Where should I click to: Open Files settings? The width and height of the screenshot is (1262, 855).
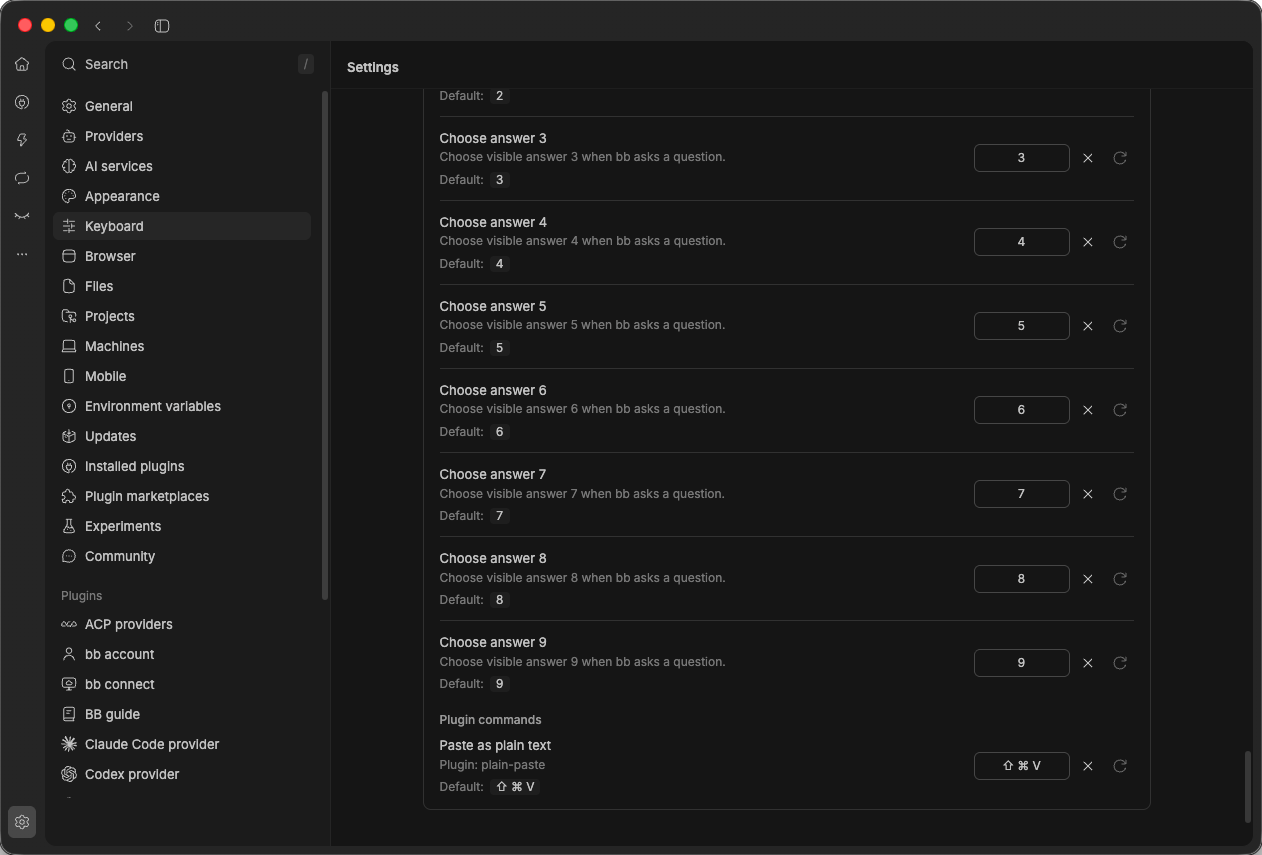182,286
